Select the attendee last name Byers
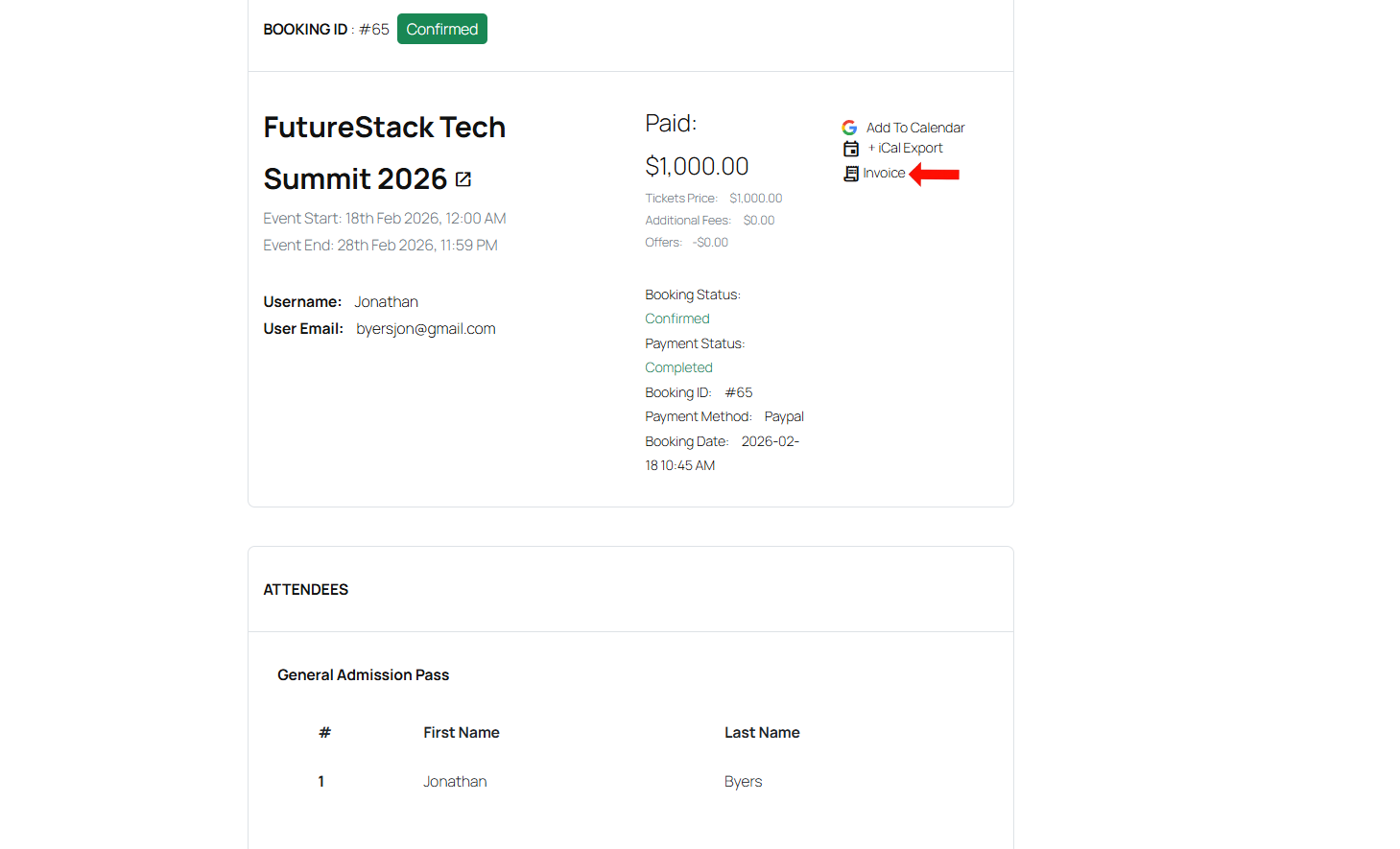Screen dimensions: 1400x849 click(x=743, y=782)
